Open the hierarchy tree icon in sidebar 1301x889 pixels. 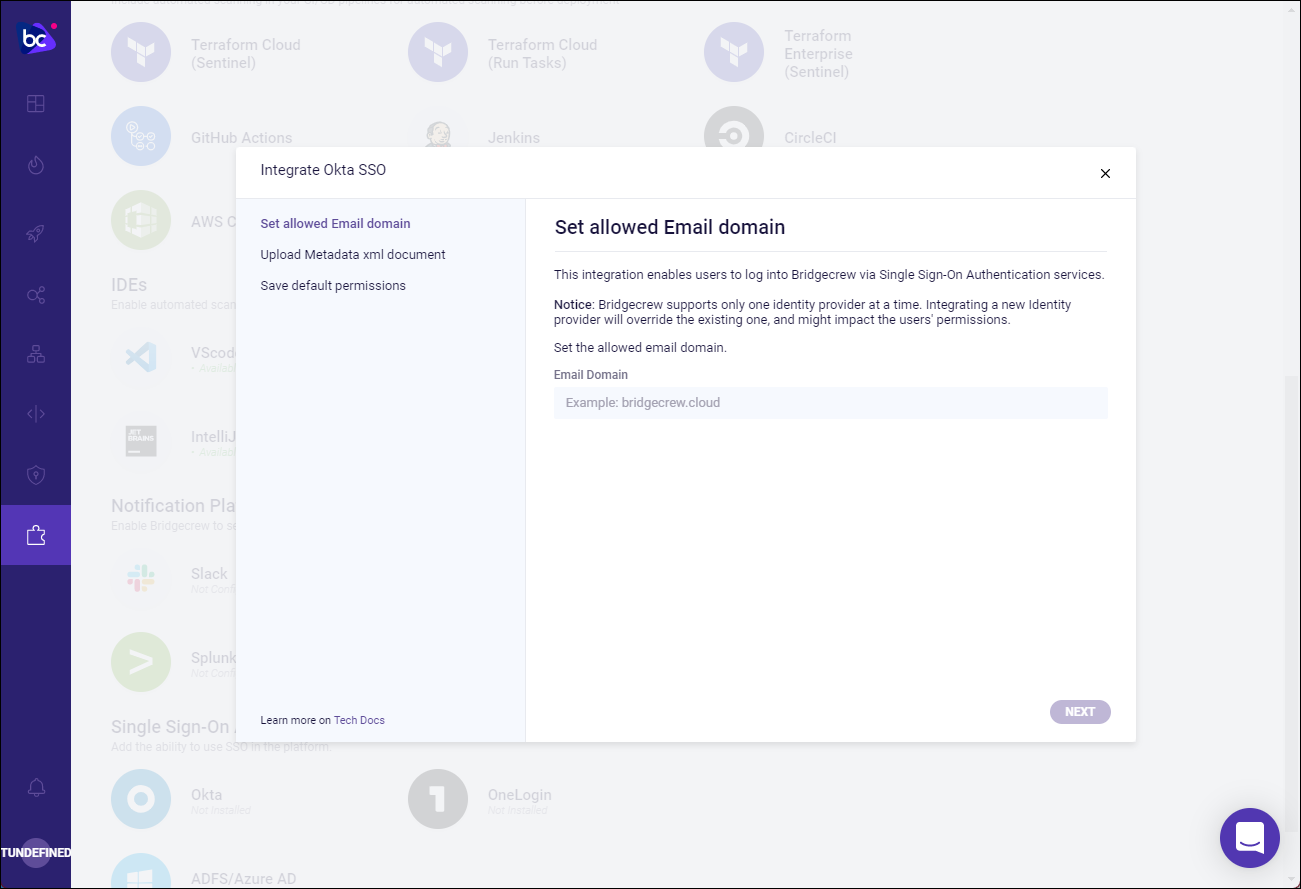[36, 354]
